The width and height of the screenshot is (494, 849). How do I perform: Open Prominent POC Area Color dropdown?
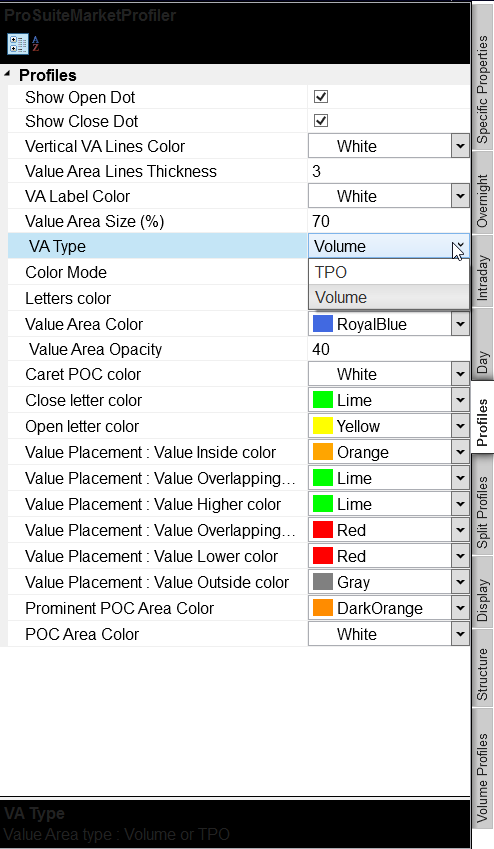[460, 608]
